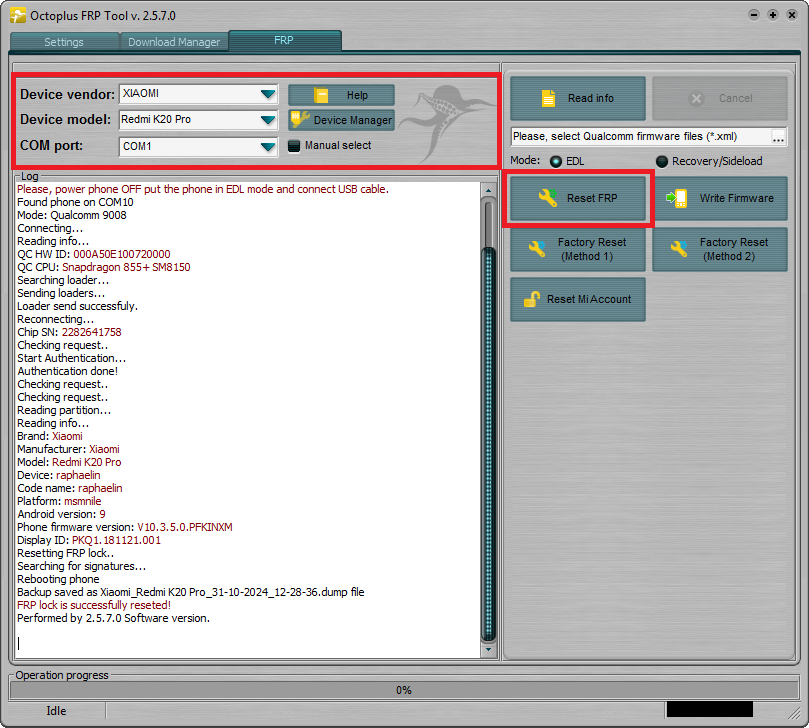Click the wrench icon on Factory Reset Method 1
Viewport: 809px width, 728px height.
pyautogui.click(x=537, y=249)
